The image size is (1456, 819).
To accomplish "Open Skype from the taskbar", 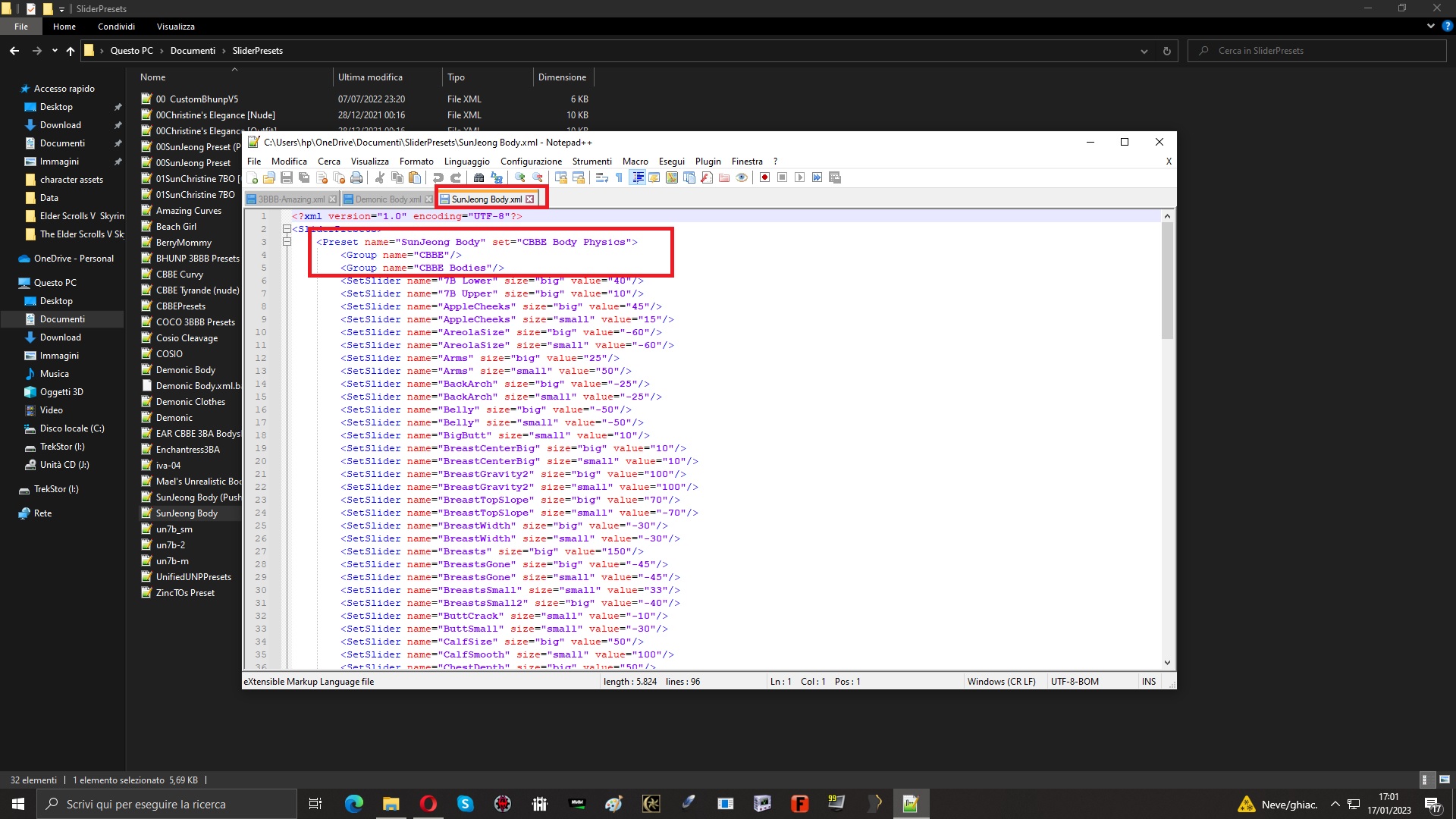I will tap(465, 804).
